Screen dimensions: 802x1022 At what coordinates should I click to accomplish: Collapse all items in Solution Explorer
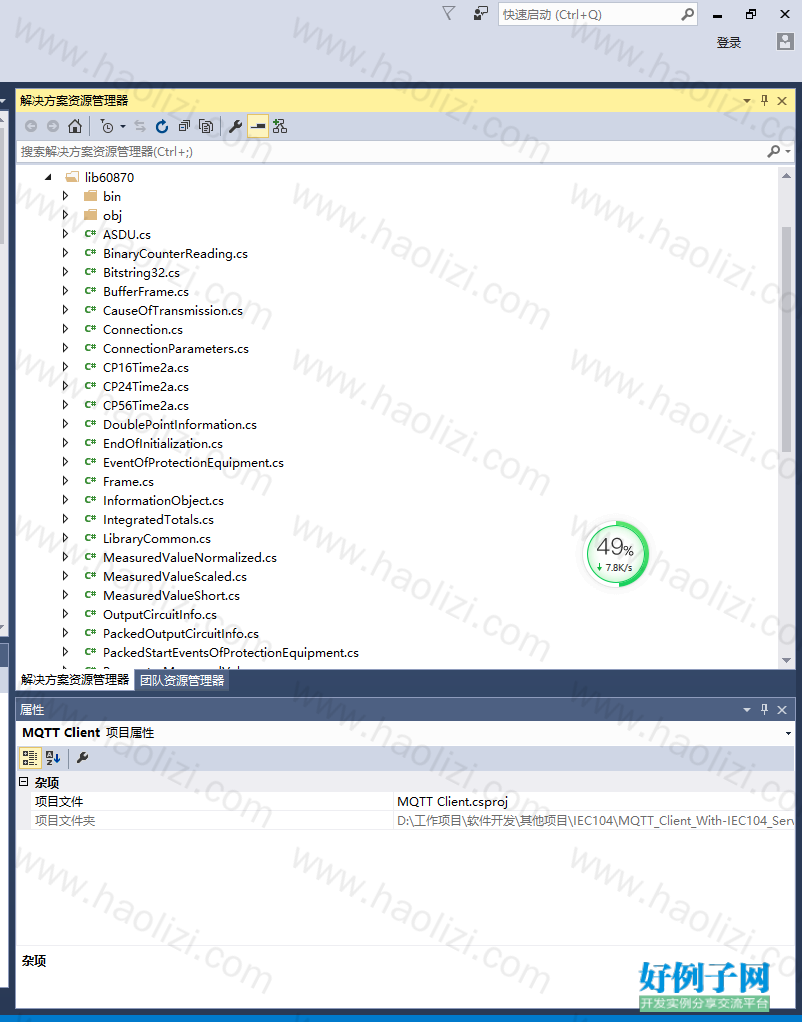coord(185,126)
